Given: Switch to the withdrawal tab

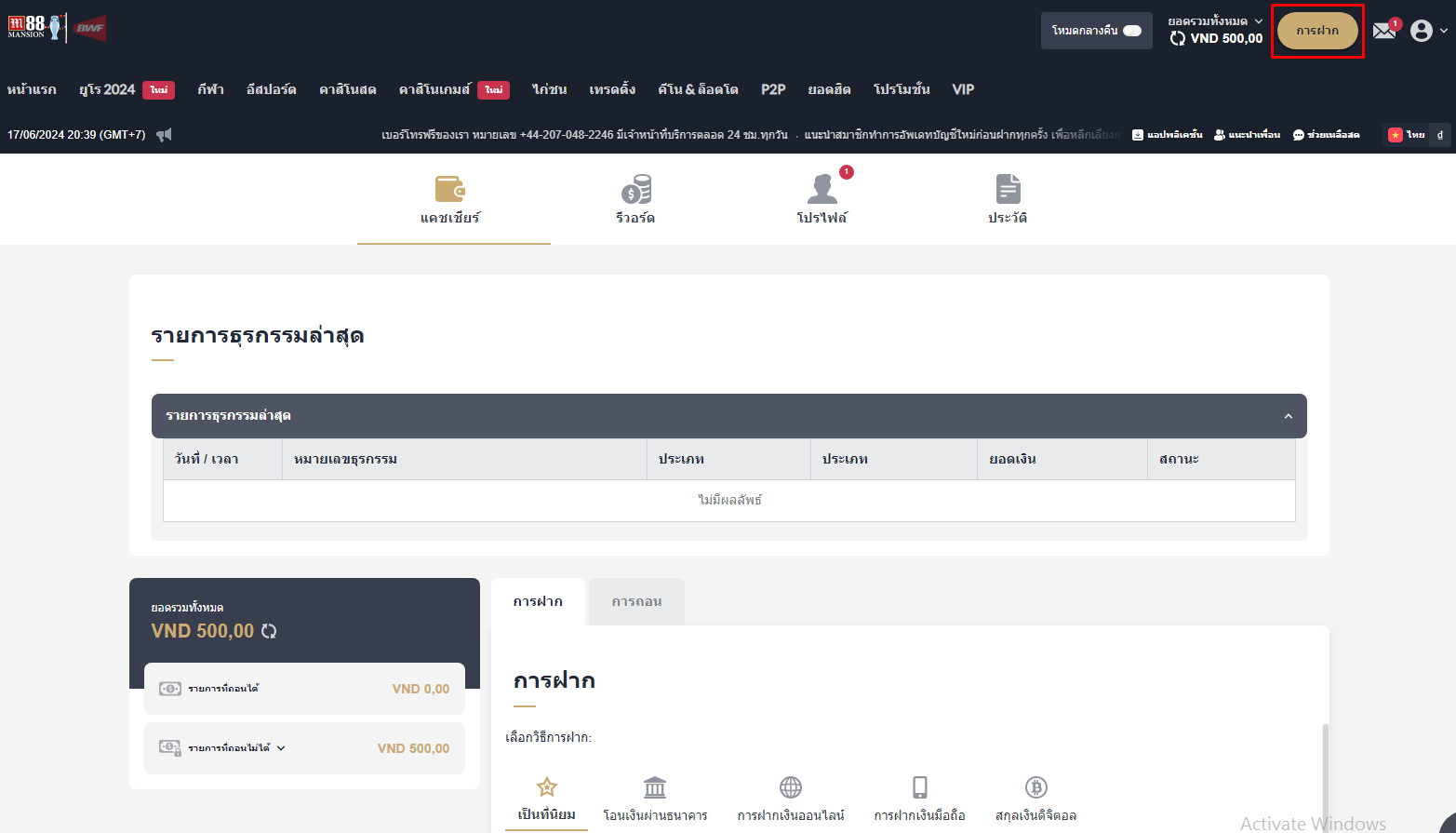Looking at the screenshot, I should point(636,602).
